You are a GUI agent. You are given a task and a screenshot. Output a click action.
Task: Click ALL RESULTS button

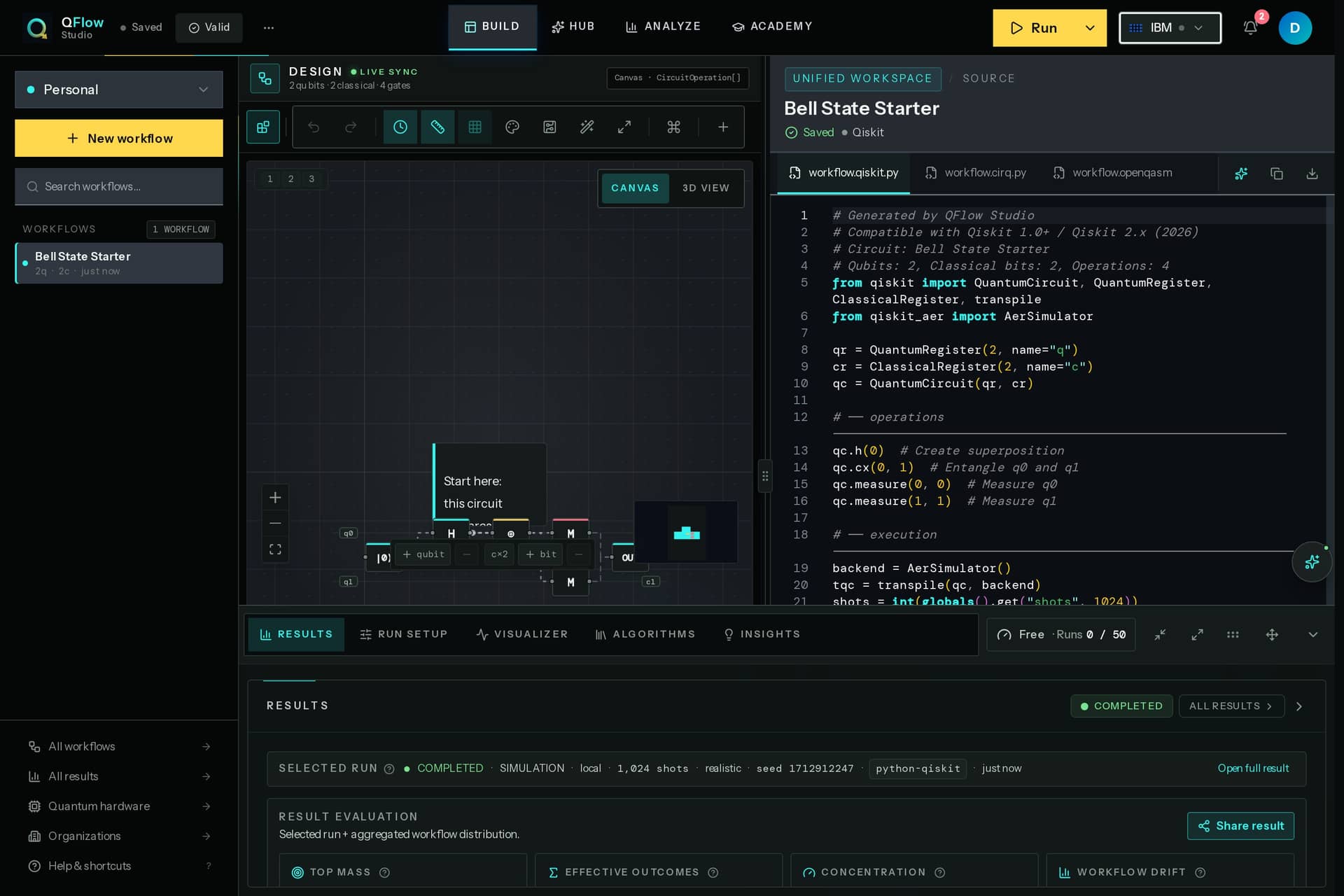(1231, 706)
